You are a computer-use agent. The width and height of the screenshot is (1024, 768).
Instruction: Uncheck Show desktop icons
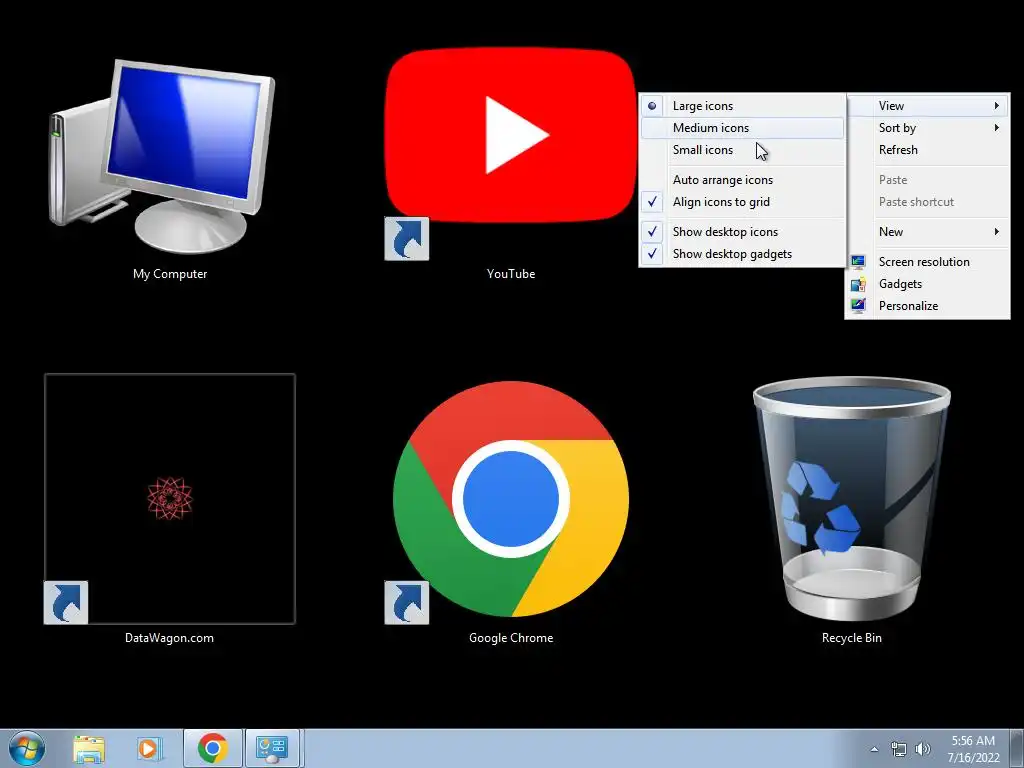[743, 232]
